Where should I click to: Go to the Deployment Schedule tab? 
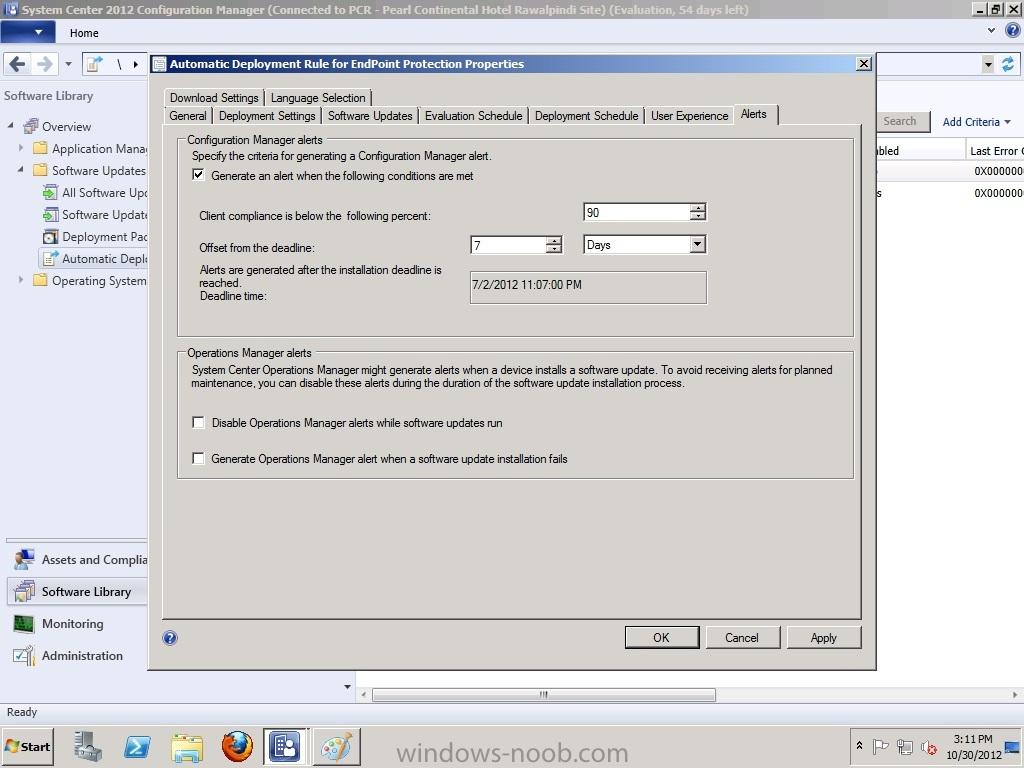[x=586, y=116]
